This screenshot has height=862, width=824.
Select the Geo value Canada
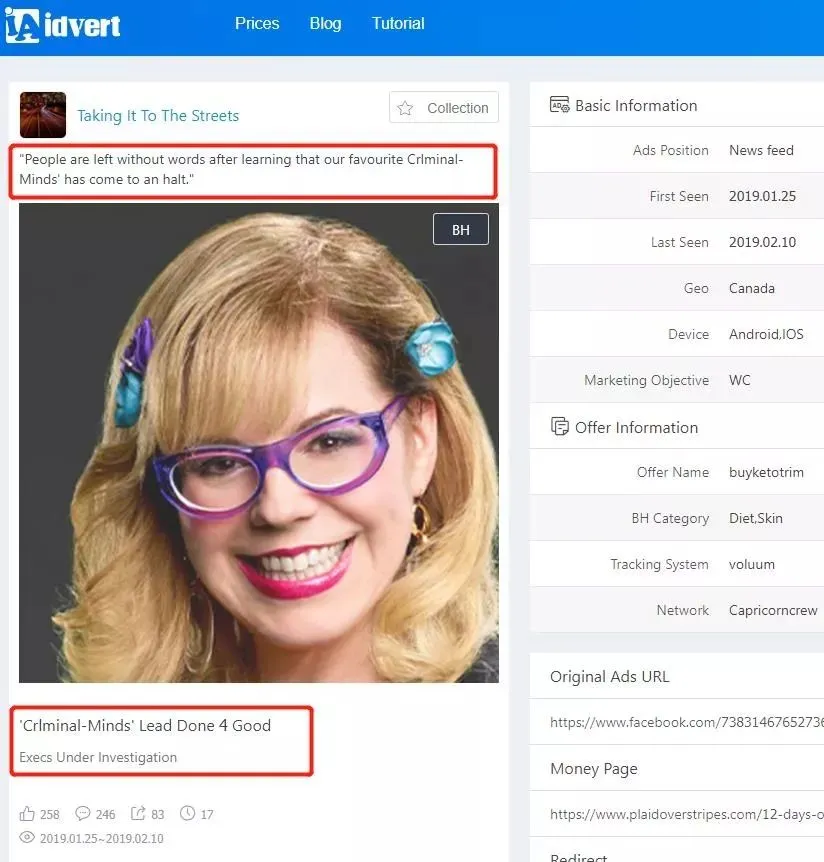point(751,289)
